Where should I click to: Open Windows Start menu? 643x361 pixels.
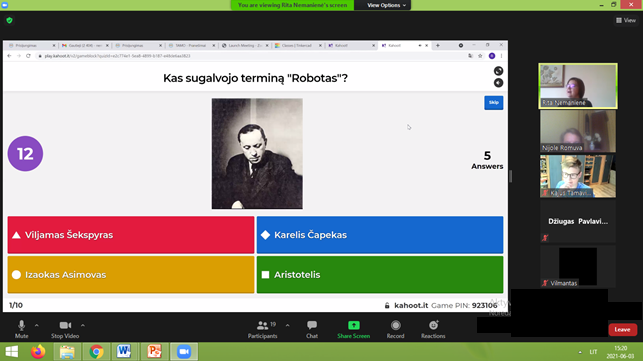coord(11,352)
